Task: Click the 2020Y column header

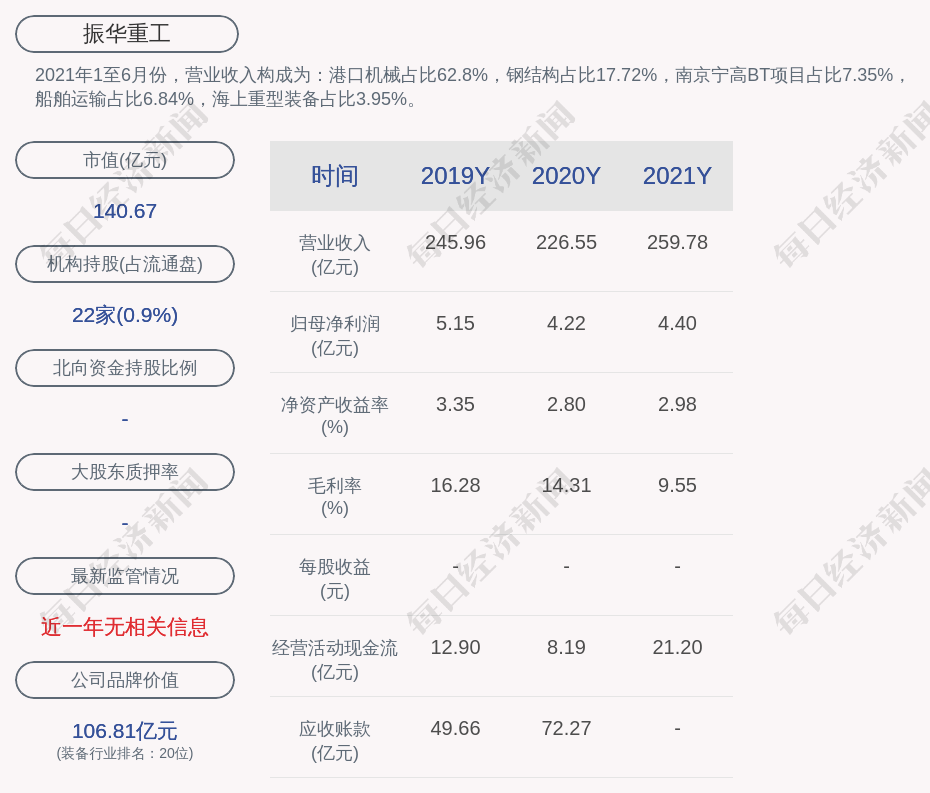Action: pos(566,176)
